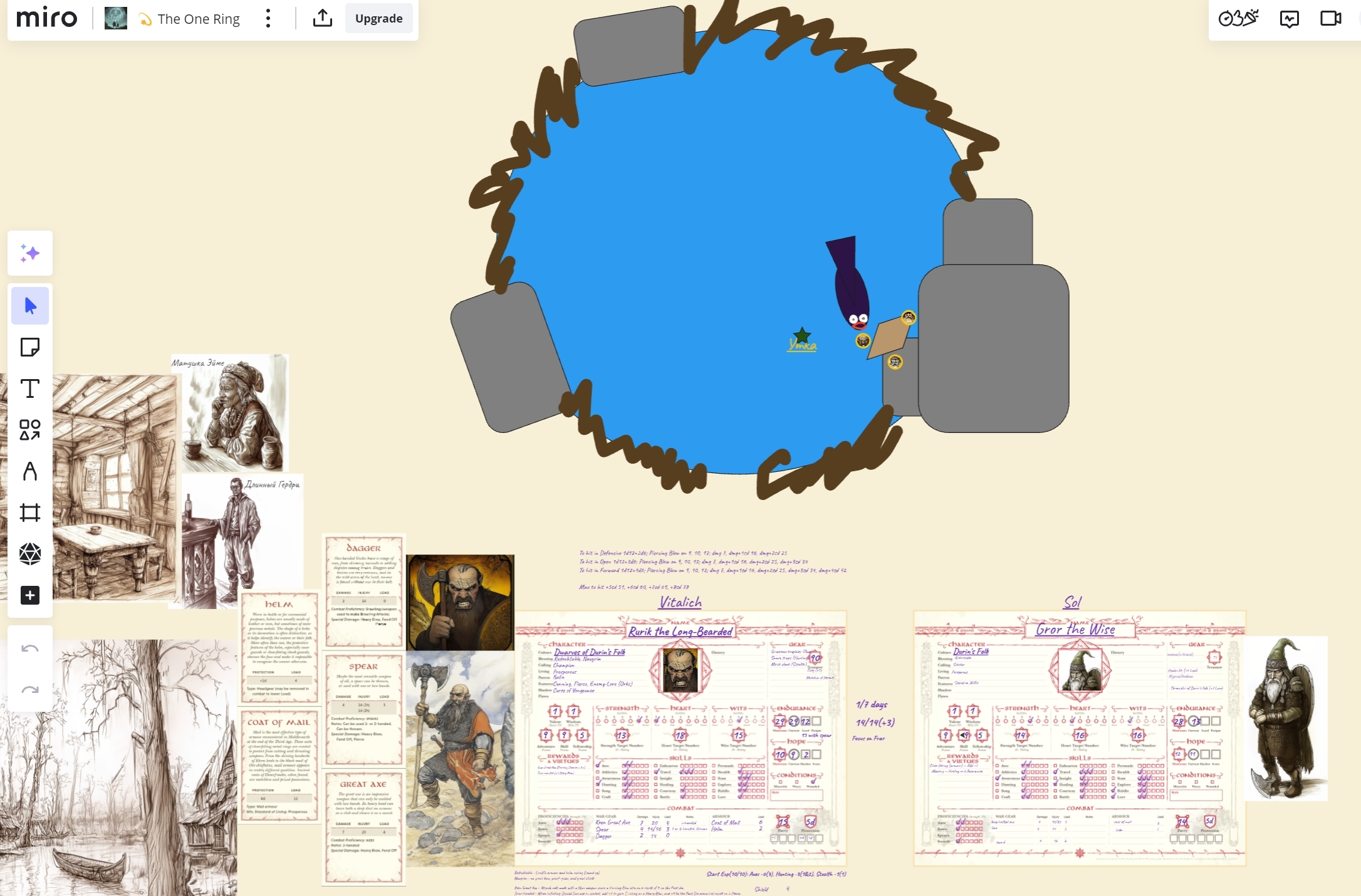Click the redo arrow
Viewport: 1361px width, 896px height.
click(29, 690)
